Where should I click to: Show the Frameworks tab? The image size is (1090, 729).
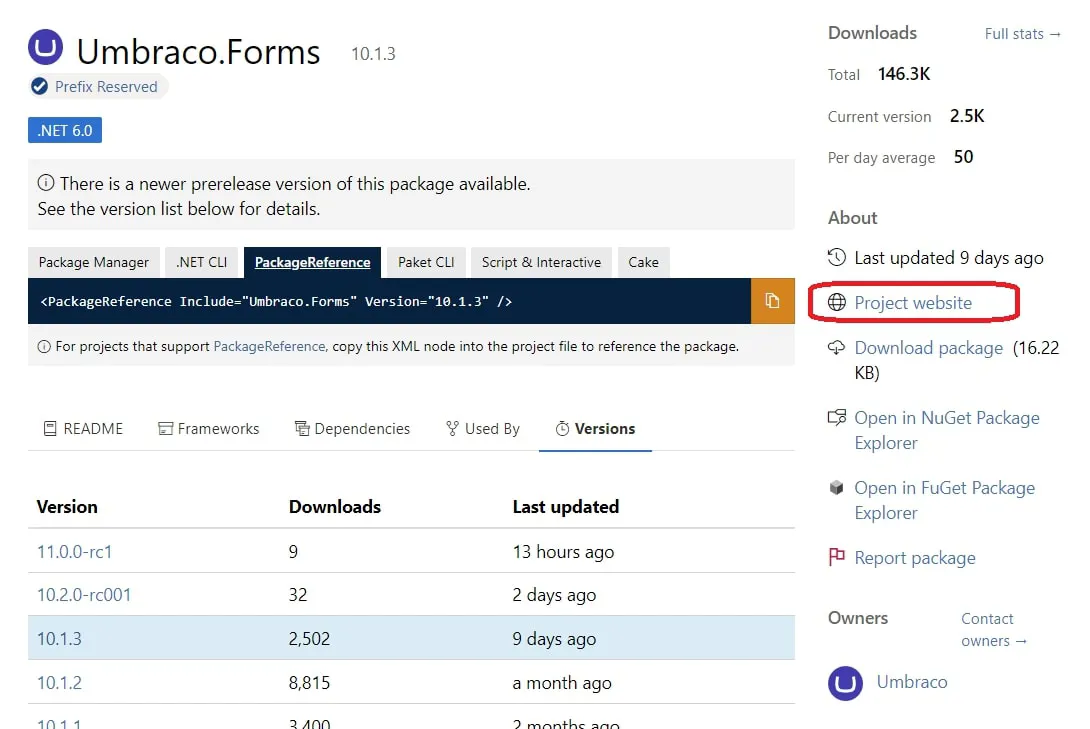(208, 428)
